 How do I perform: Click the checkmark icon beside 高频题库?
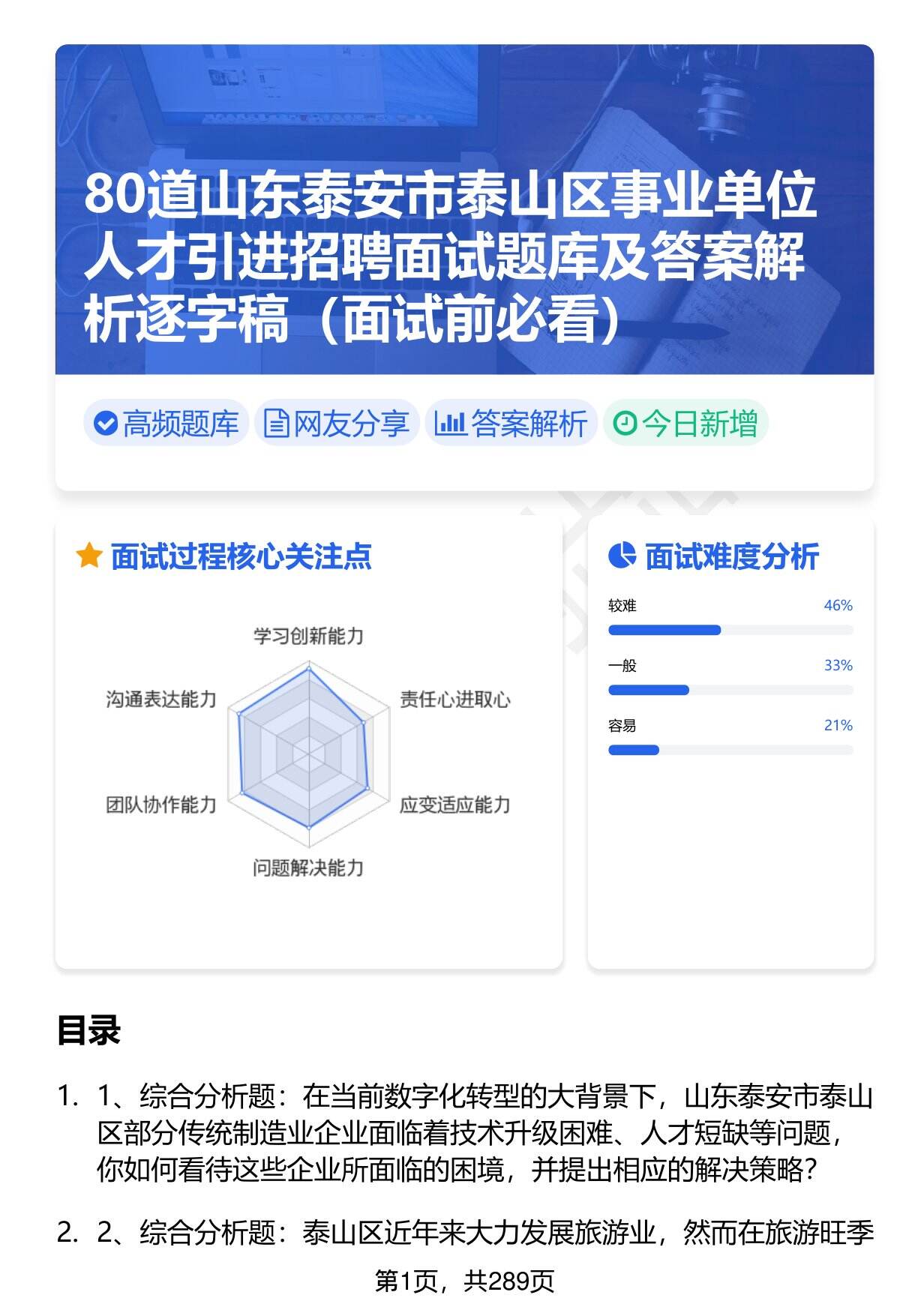[105, 424]
